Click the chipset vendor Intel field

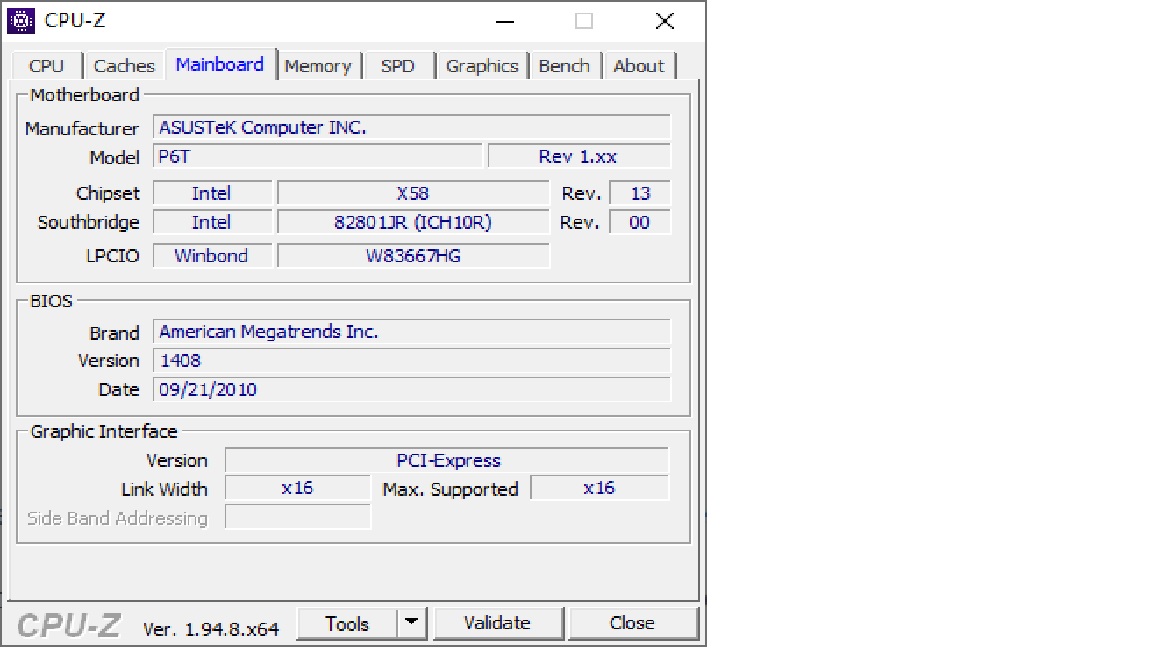(212, 193)
